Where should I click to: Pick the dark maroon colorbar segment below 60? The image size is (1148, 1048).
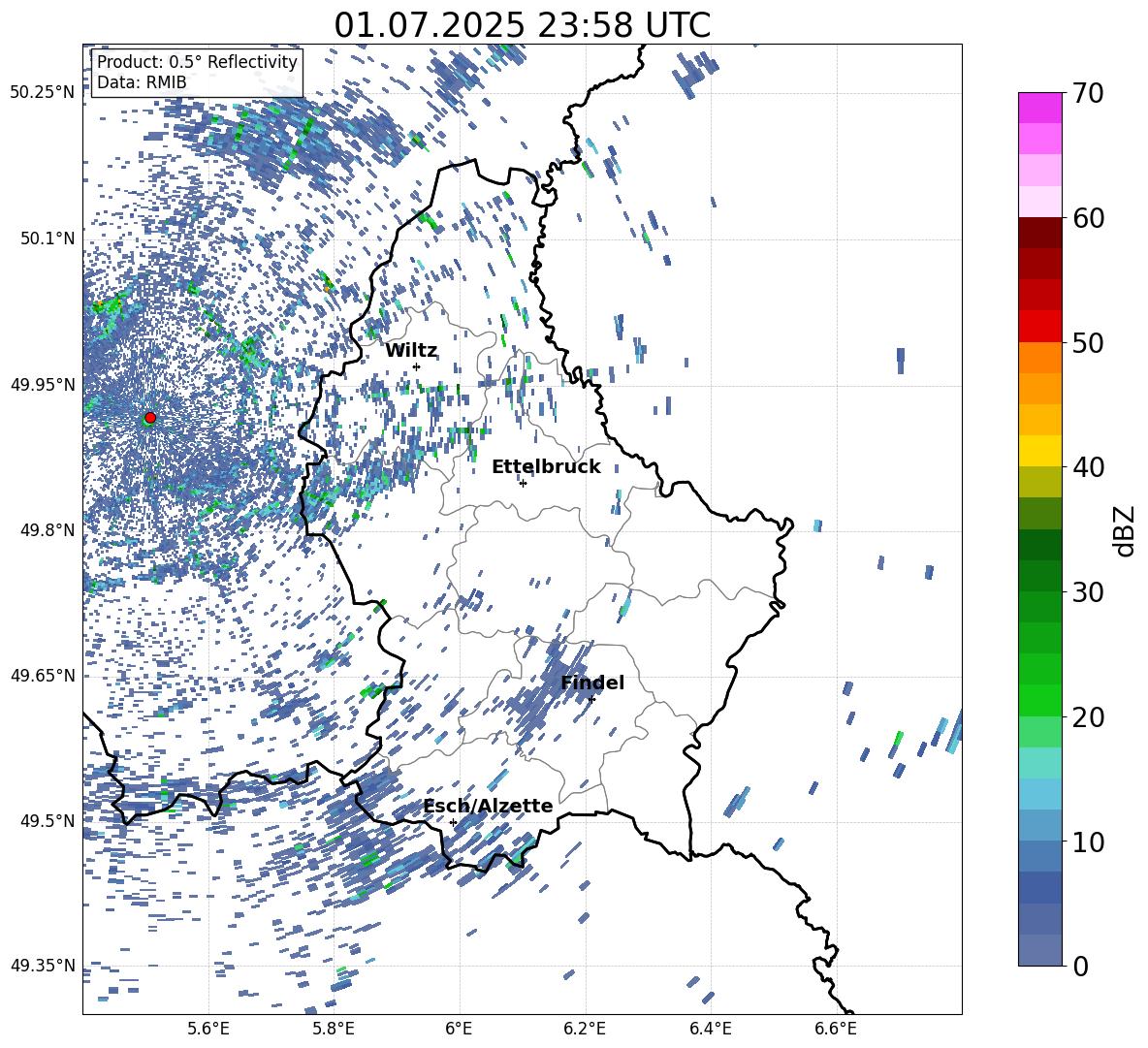(1039, 233)
